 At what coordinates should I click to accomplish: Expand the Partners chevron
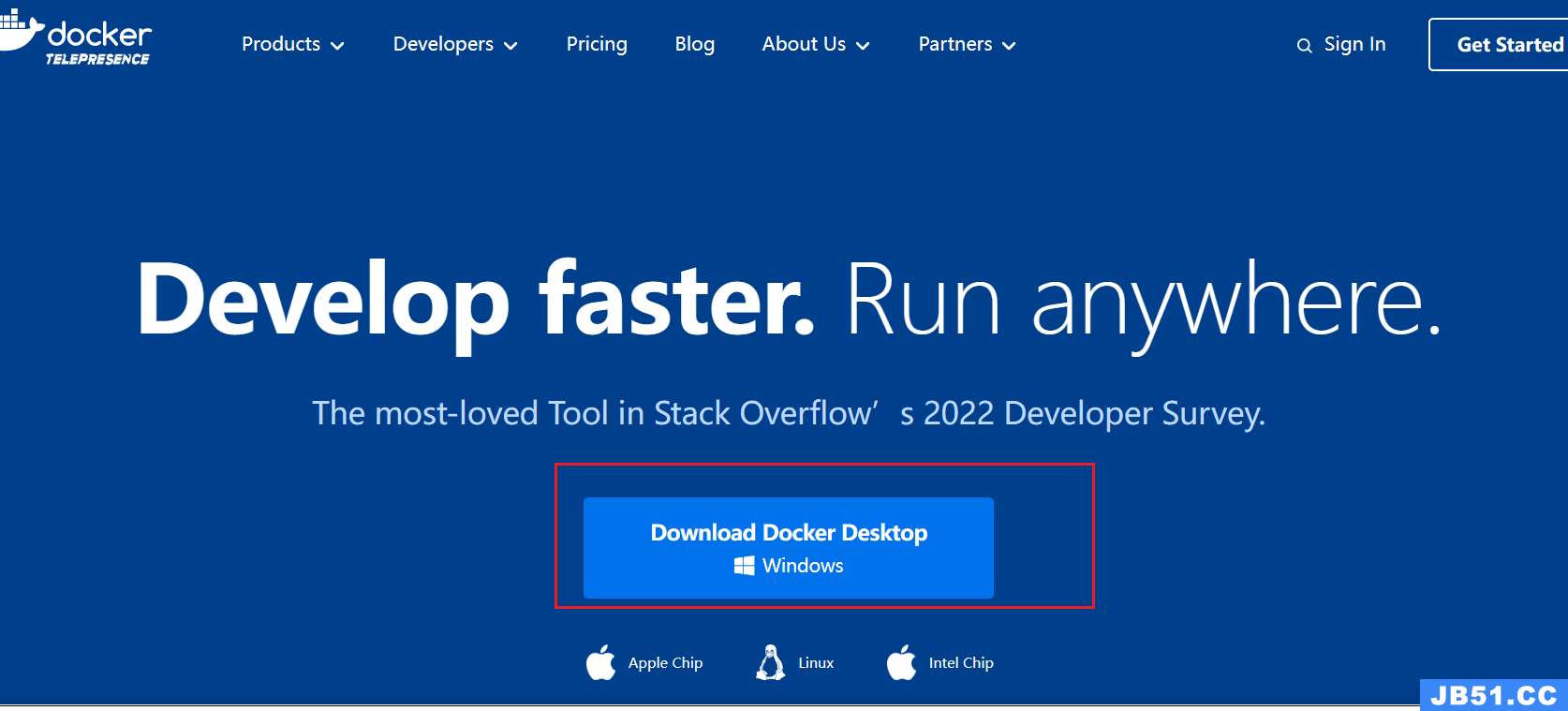[x=1009, y=46]
